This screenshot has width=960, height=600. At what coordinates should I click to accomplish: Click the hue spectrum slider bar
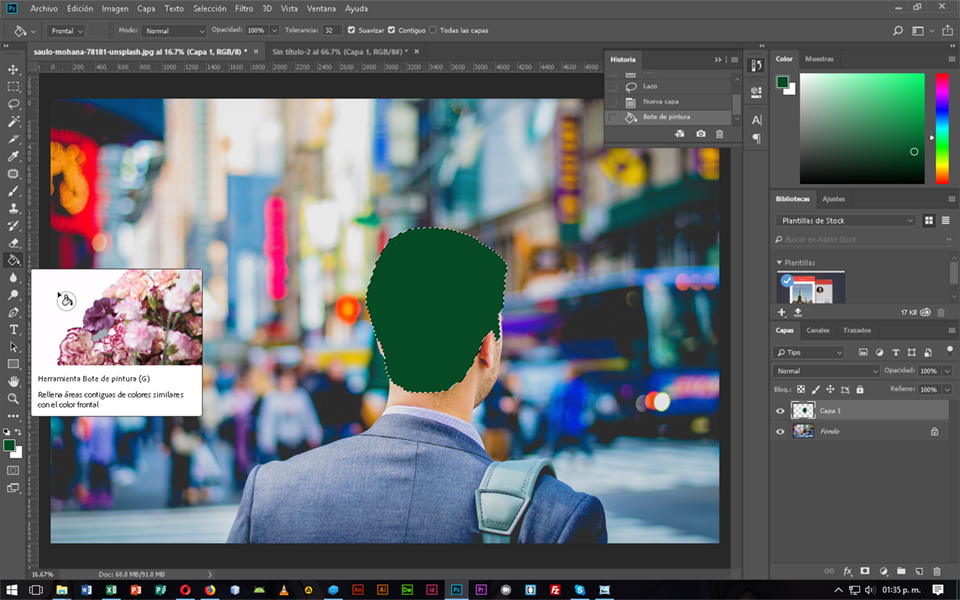pos(942,128)
